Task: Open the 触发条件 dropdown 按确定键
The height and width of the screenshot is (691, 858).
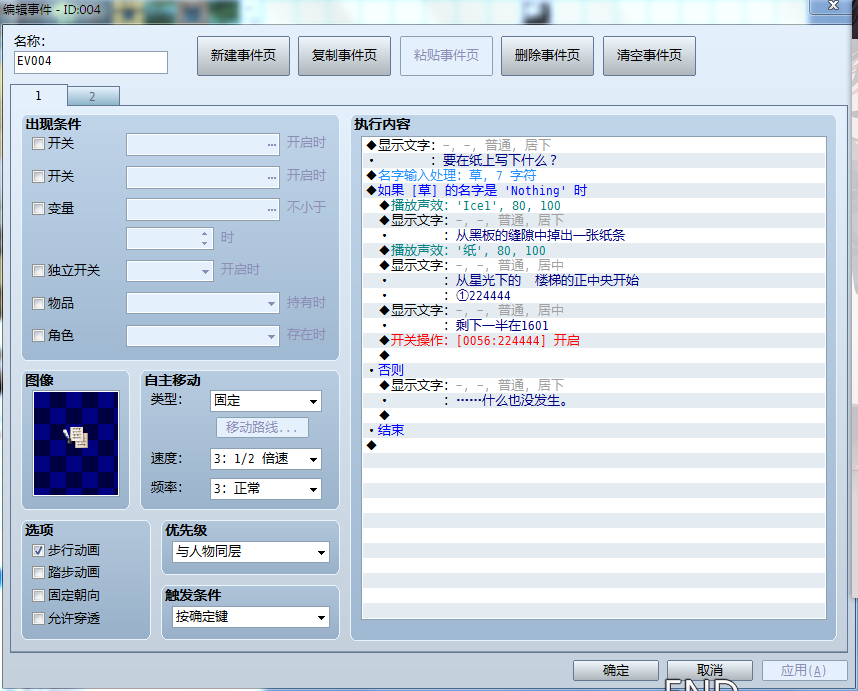Action: (x=251, y=617)
